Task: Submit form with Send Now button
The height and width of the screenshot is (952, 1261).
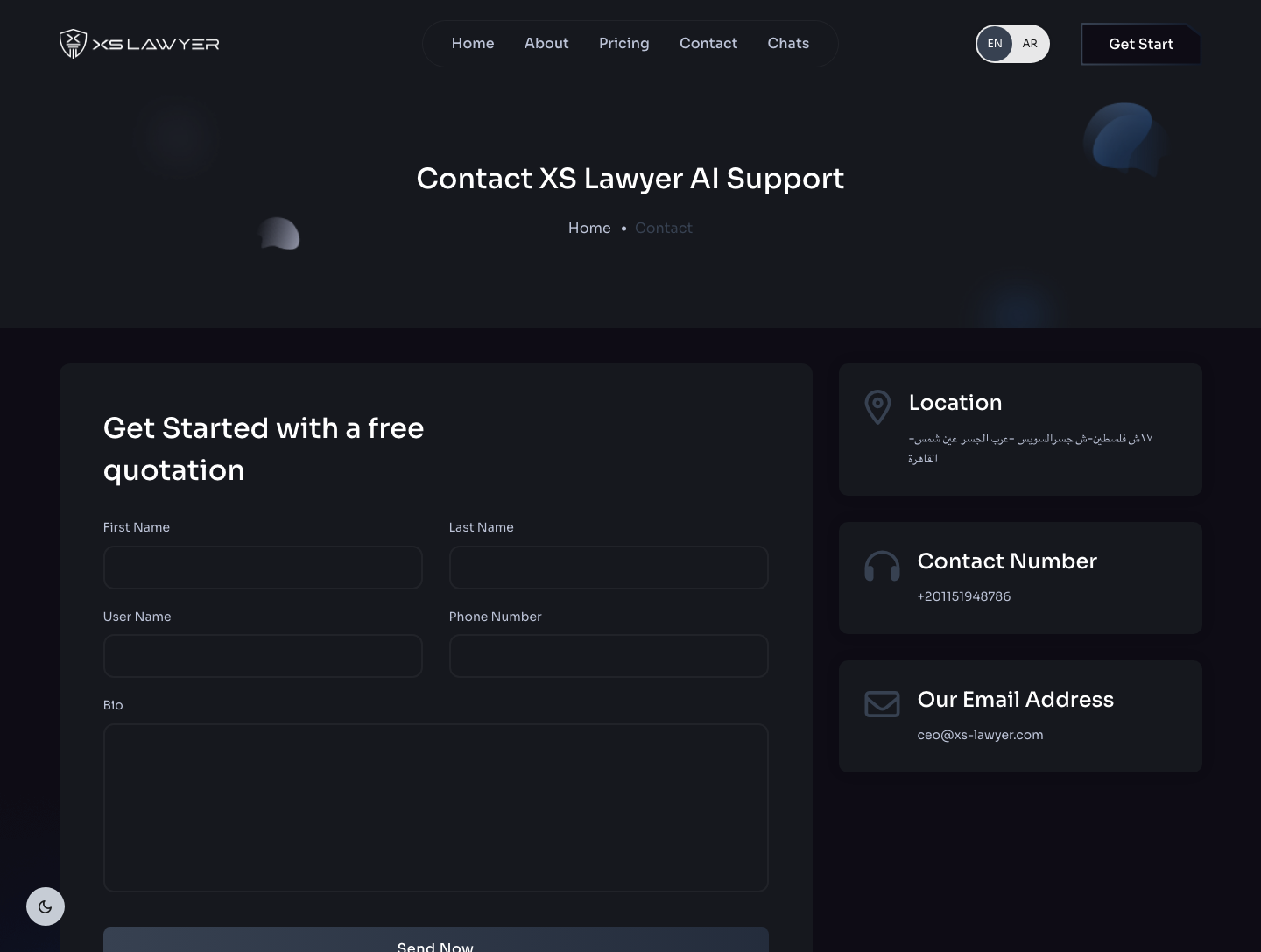Action: click(436, 941)
